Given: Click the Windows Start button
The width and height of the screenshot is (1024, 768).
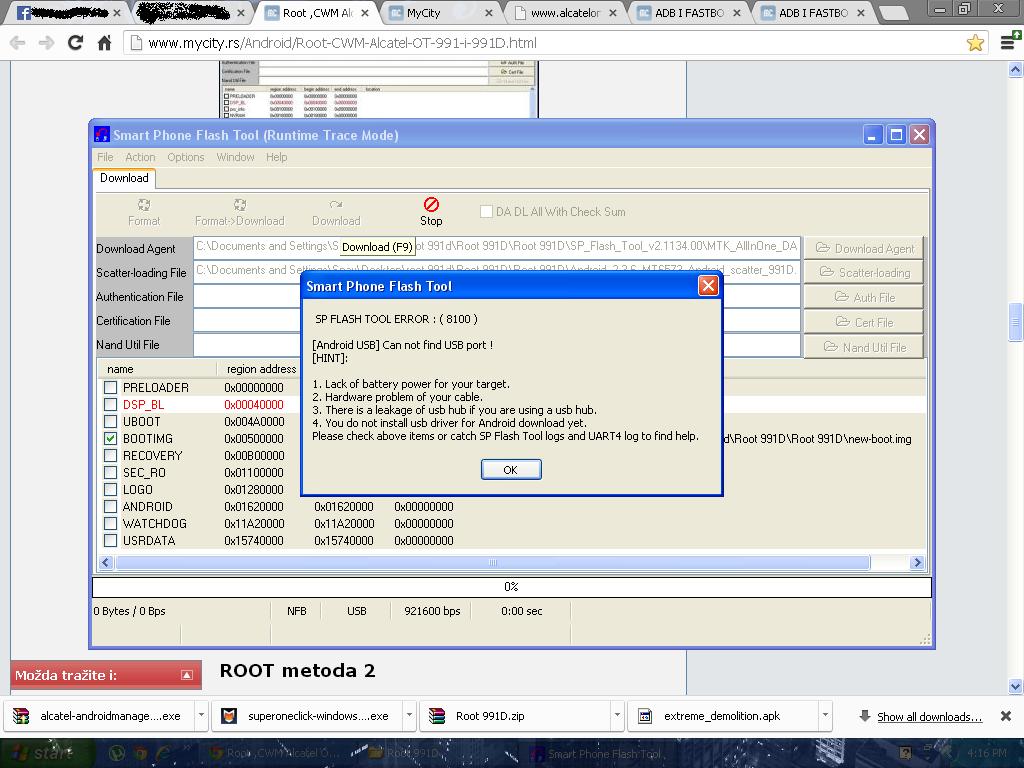Looking at the screenshot, I should click(43, 753).
